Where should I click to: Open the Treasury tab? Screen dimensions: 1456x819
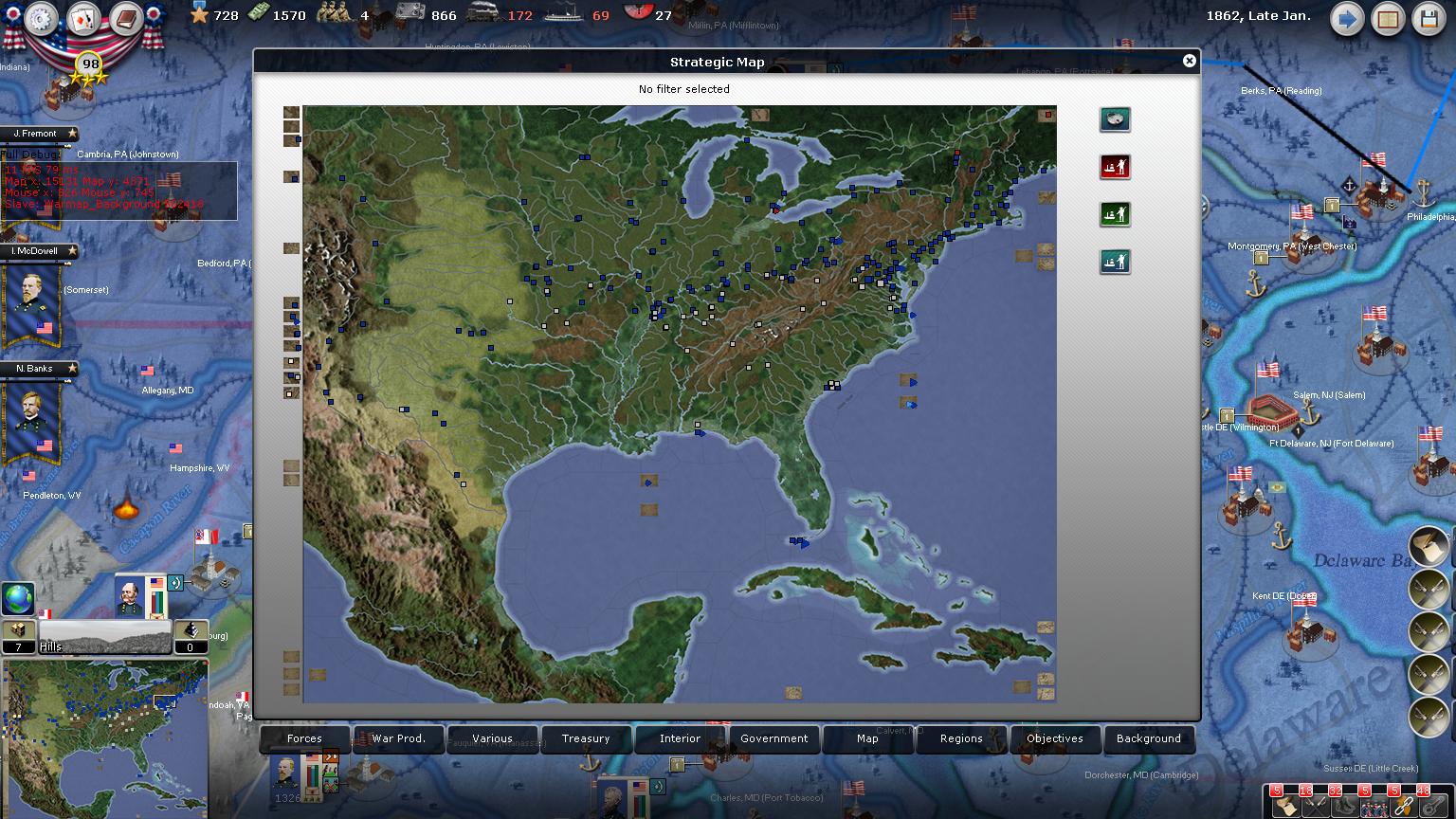coord(586,738)
